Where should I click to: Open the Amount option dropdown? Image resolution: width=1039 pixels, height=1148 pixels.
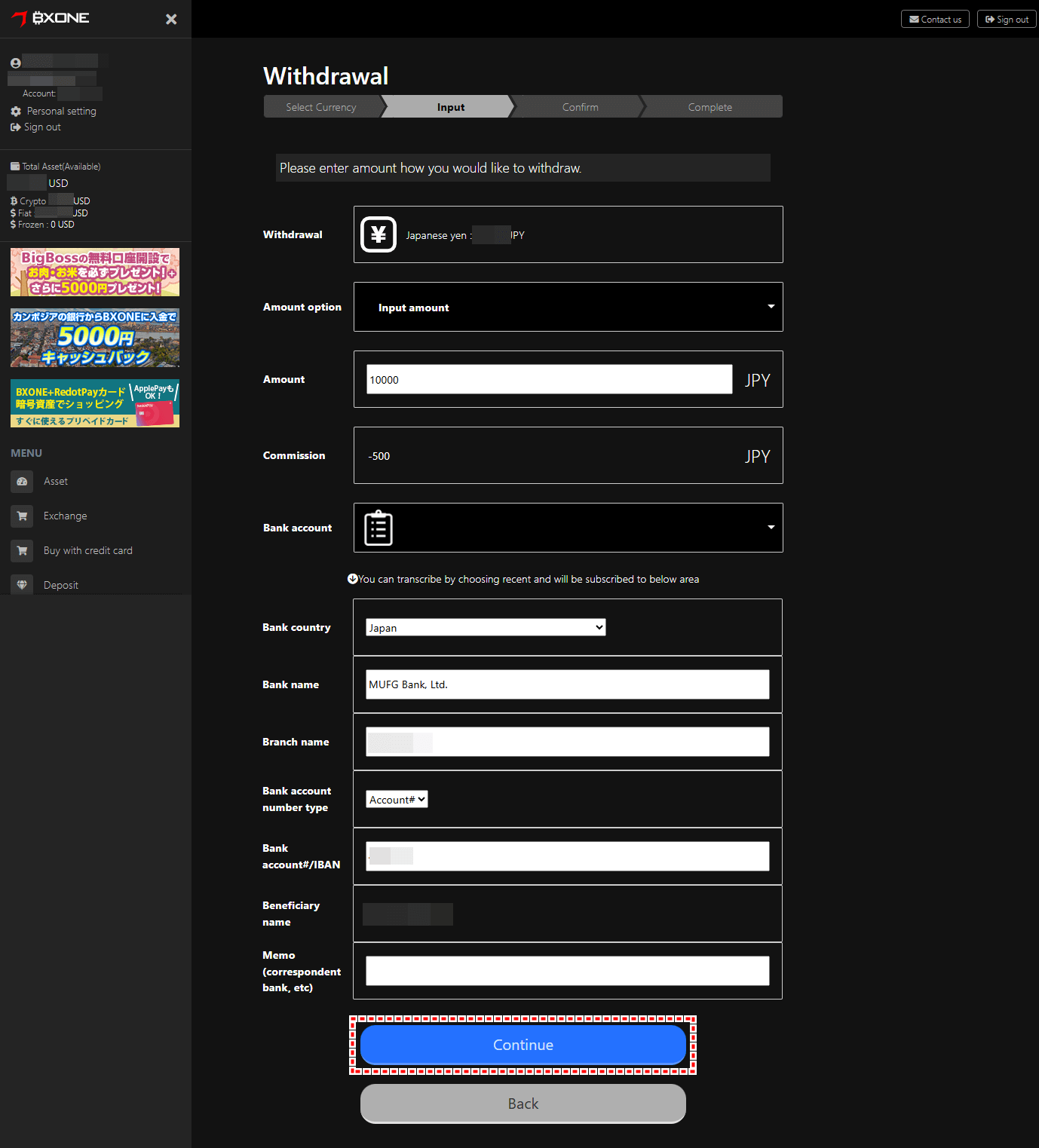pyautogui.click(x=569, y=307)
